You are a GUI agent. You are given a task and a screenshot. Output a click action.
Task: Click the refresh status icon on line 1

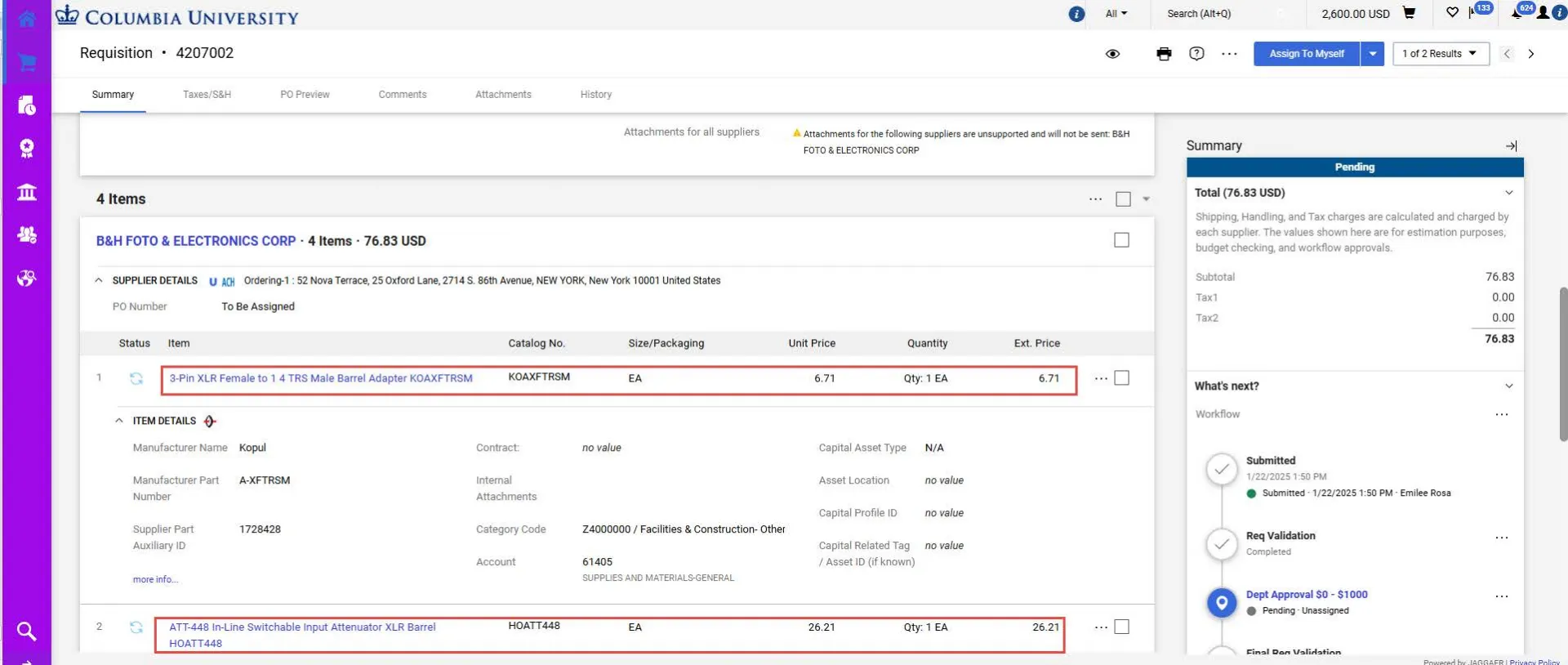pos(136,378)
